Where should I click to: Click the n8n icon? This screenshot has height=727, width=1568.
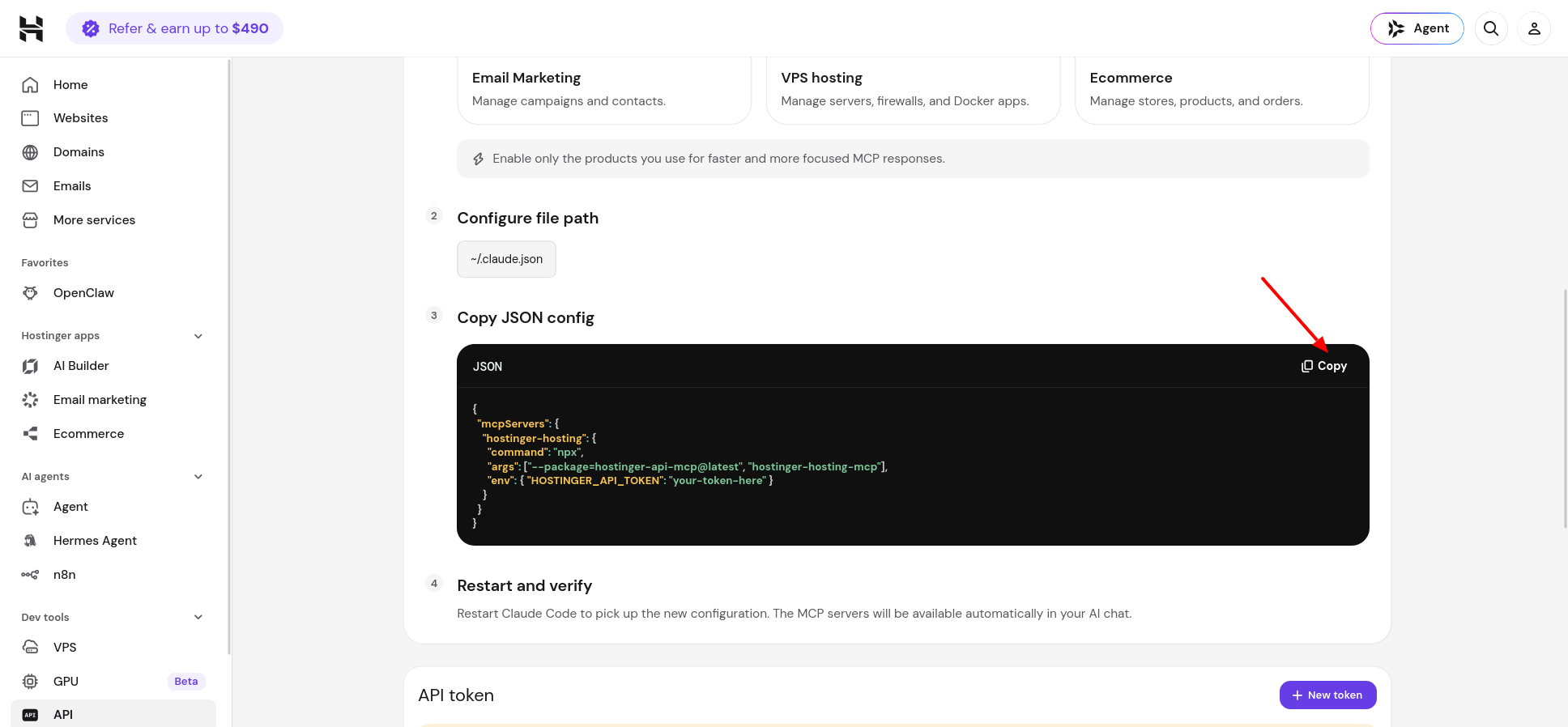[x=30, y=575]
